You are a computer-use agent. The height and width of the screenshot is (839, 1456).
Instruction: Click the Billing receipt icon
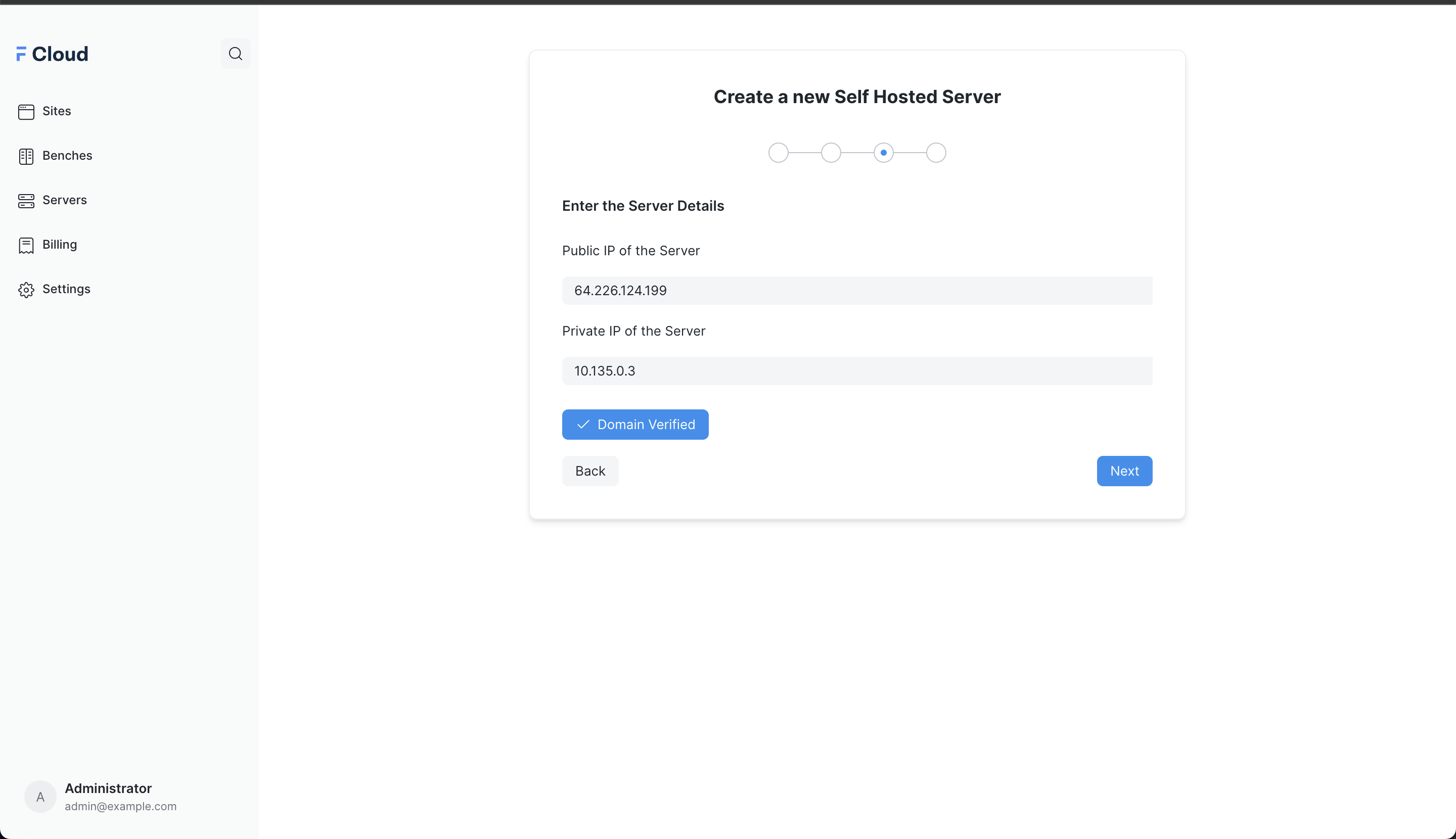26,246
